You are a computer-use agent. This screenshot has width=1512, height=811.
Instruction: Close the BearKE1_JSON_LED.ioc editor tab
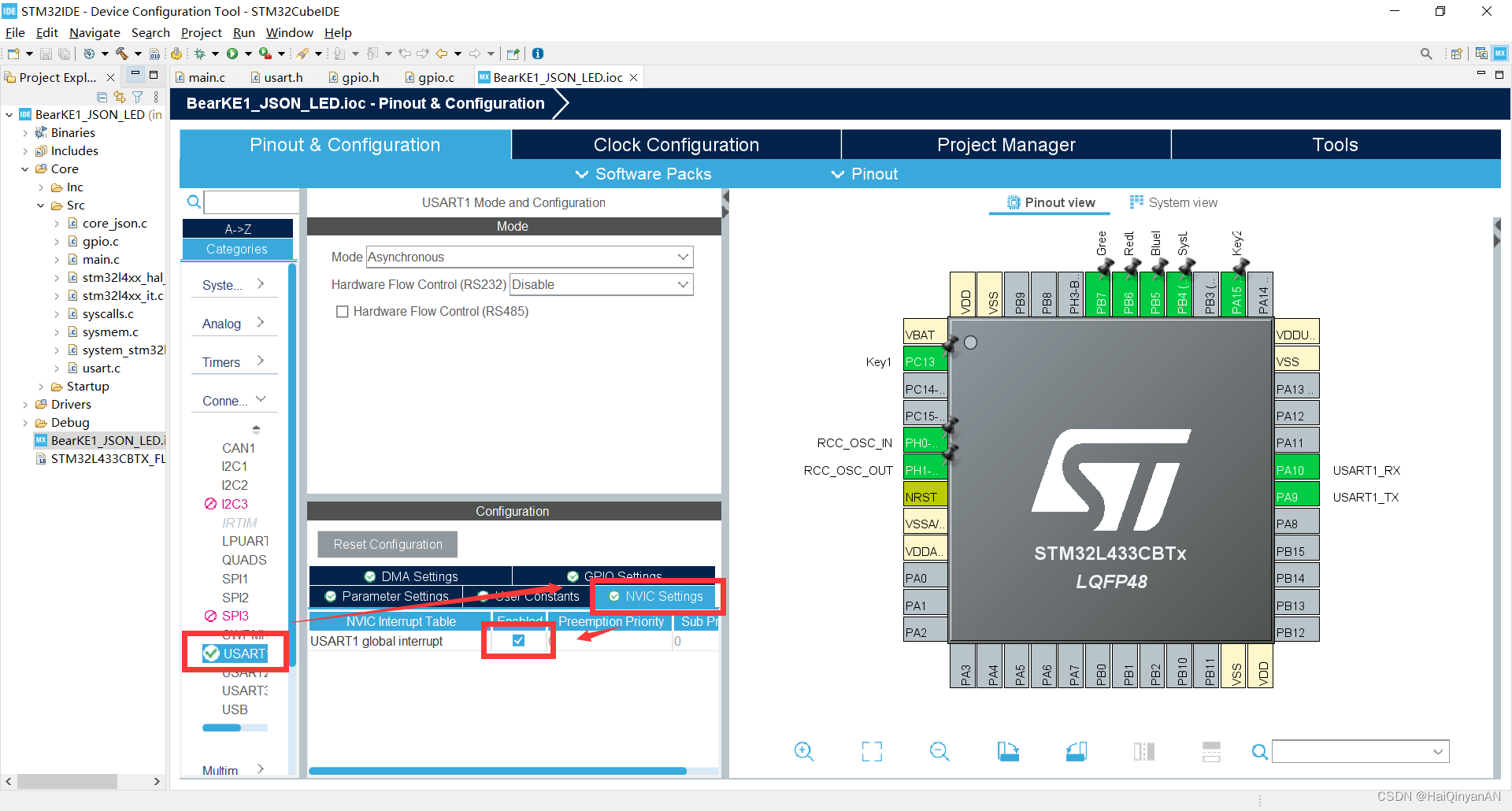(x=633, y=77)
